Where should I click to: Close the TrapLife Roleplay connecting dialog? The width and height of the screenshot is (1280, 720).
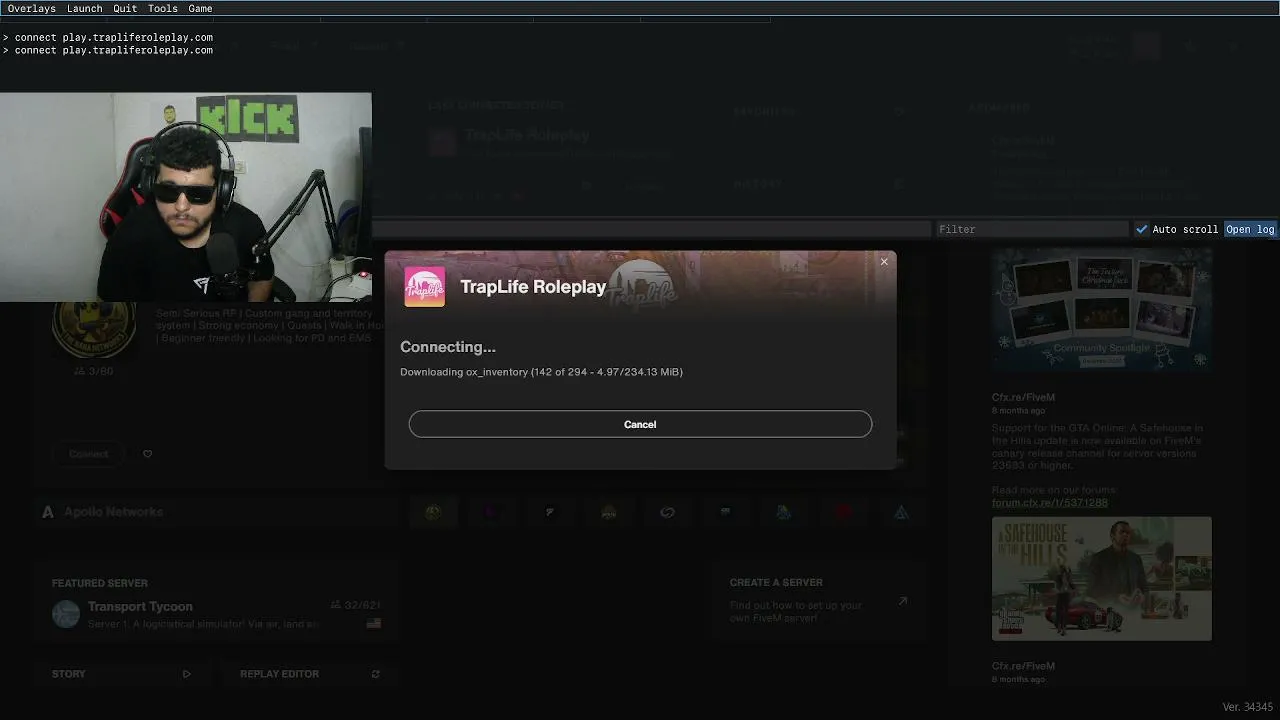(x=884, y=262)
